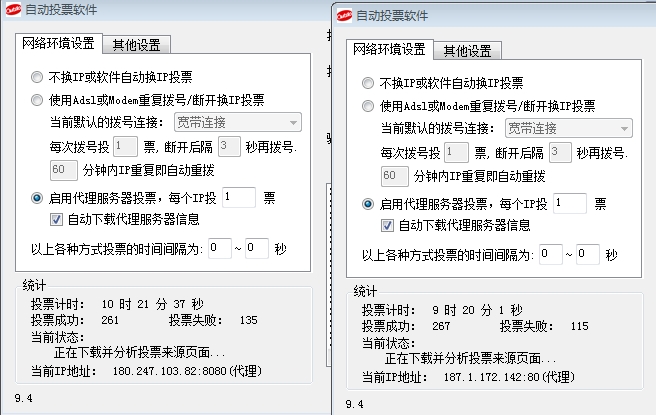
Task: Click the 60 分钟 field in right window
Action: pyautogui.click(x=395, y=176)
